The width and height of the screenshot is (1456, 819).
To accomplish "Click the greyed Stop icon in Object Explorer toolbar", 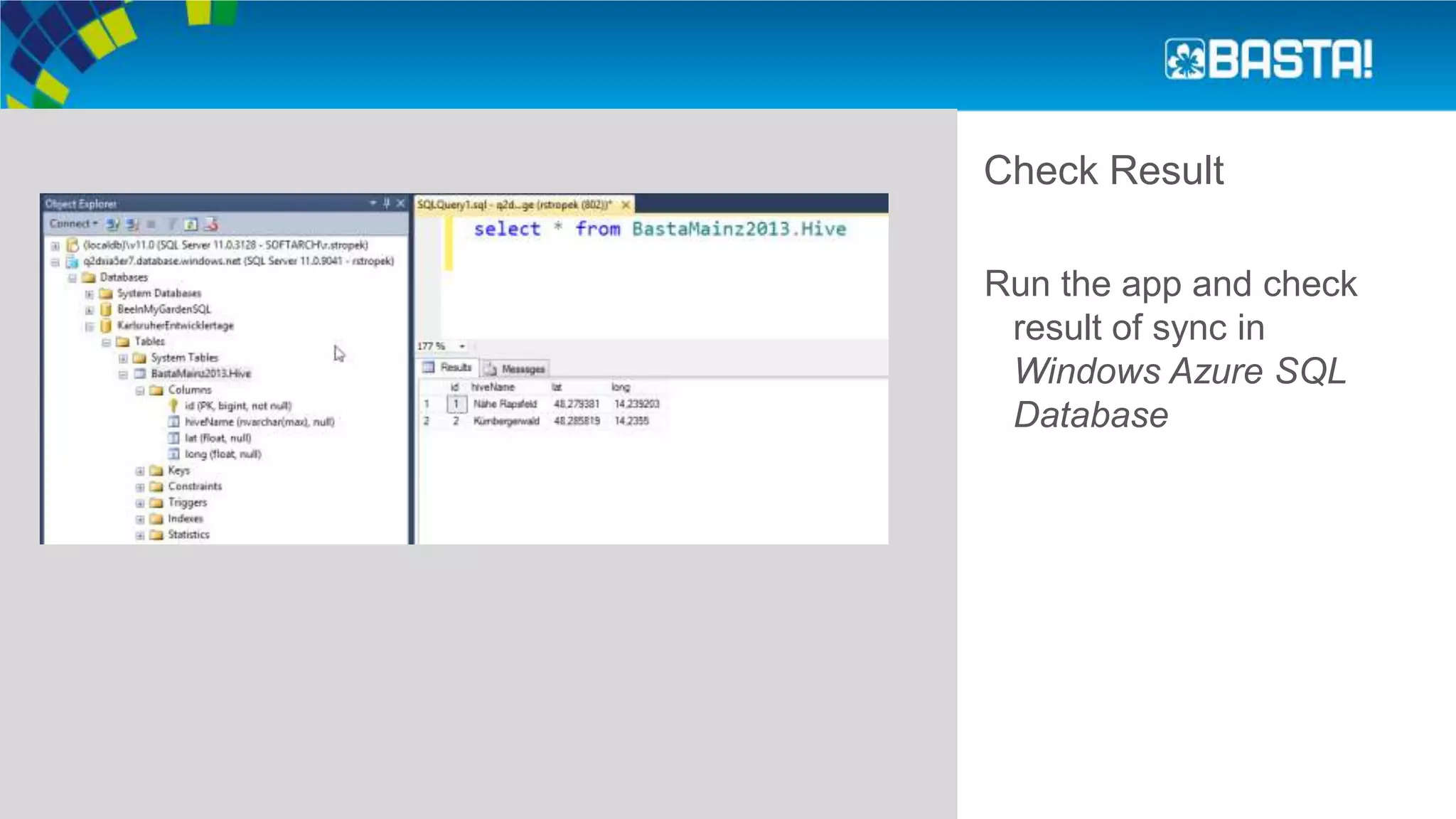I will [x=151, y=225].
